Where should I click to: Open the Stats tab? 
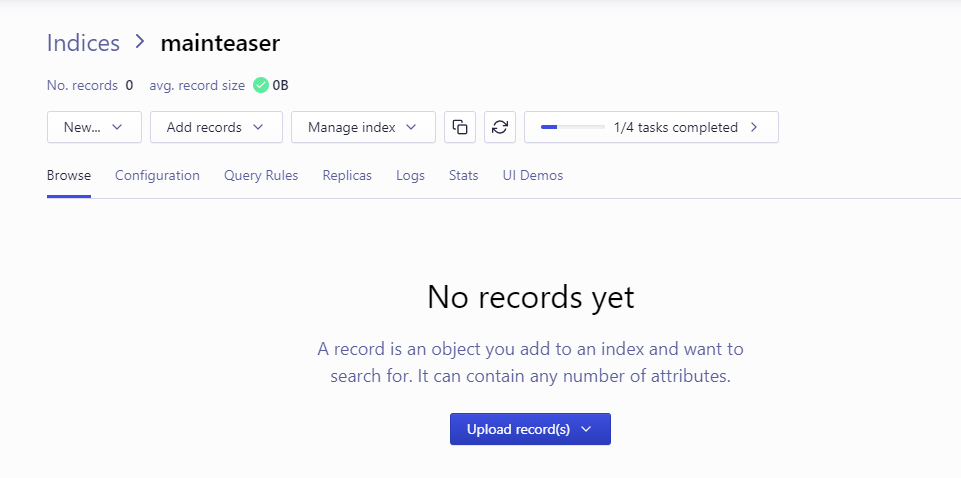[463, 175]
